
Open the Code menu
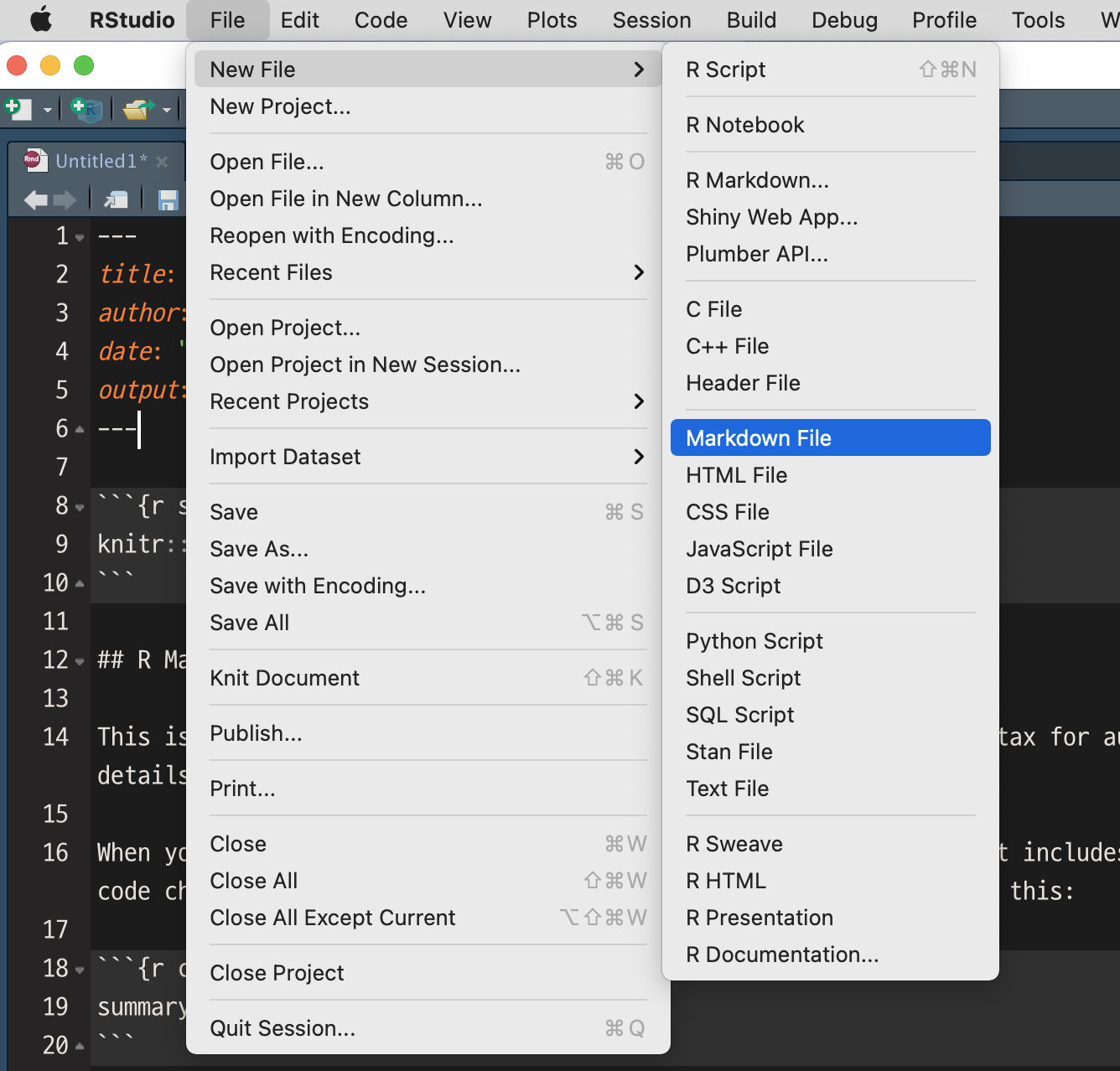(381, 20)
